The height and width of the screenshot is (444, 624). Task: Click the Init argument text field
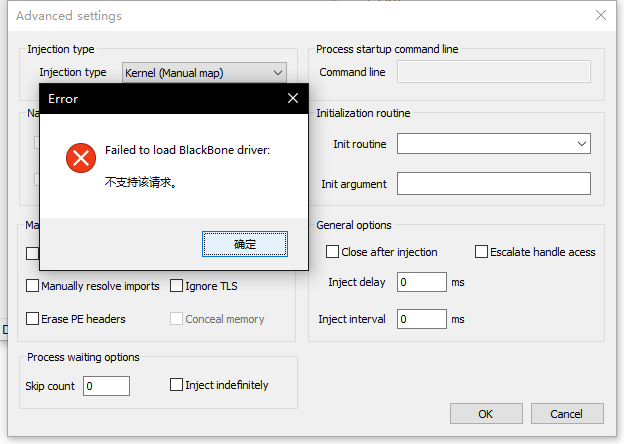pos(493,184)
